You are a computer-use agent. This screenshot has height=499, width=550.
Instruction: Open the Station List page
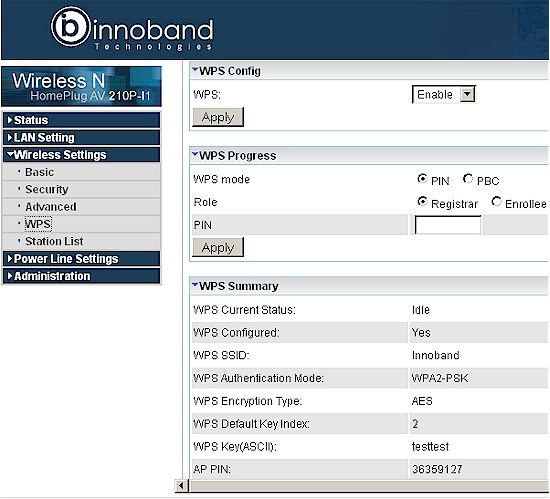[54, 241]
